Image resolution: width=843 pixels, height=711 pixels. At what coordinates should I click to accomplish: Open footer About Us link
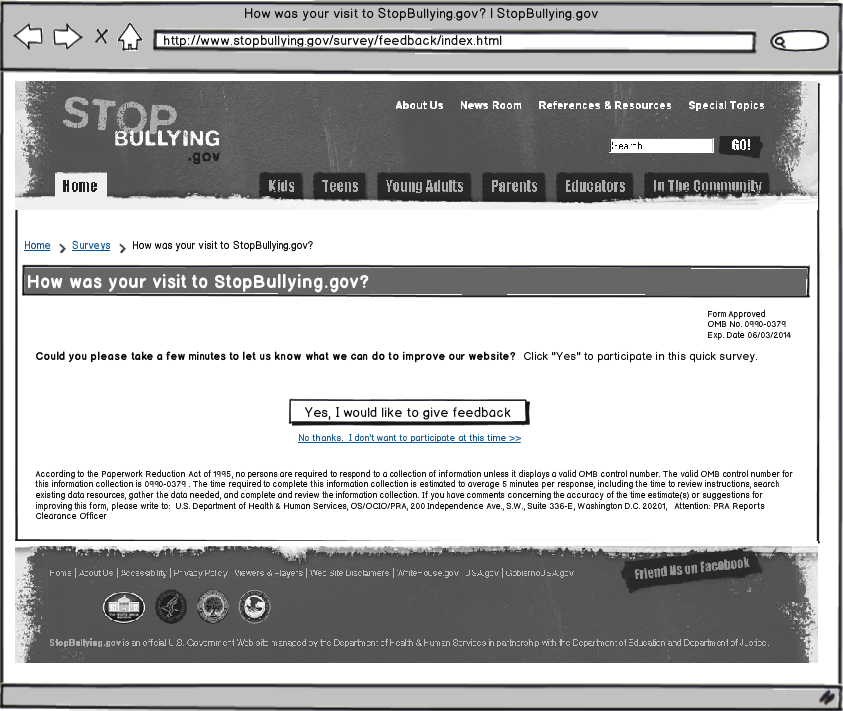96,573
